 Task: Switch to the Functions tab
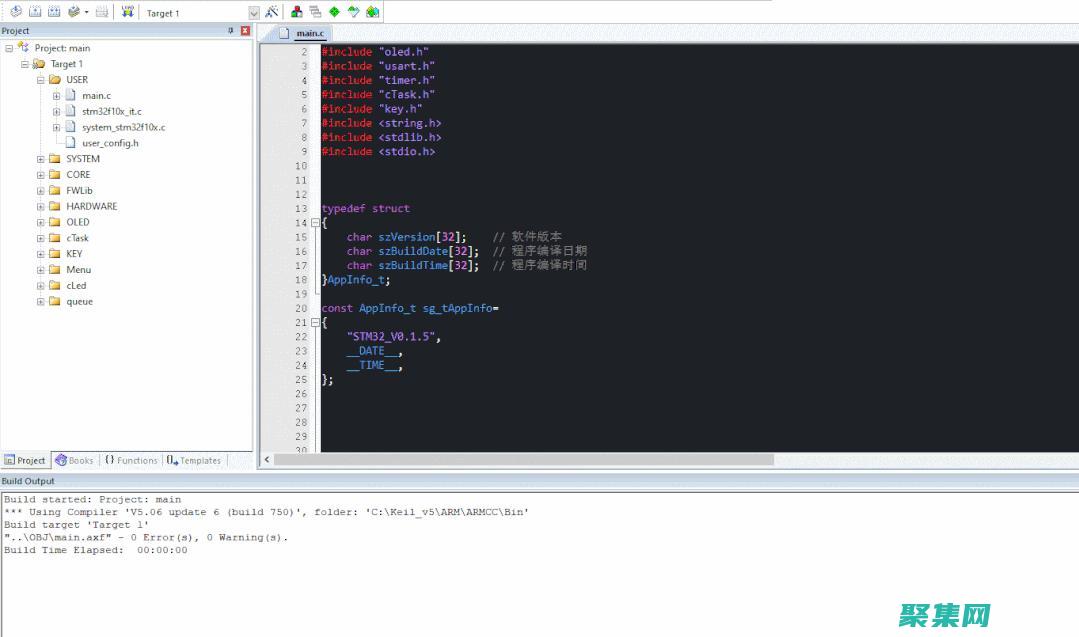pyautogui.click(x=131, y=460)
